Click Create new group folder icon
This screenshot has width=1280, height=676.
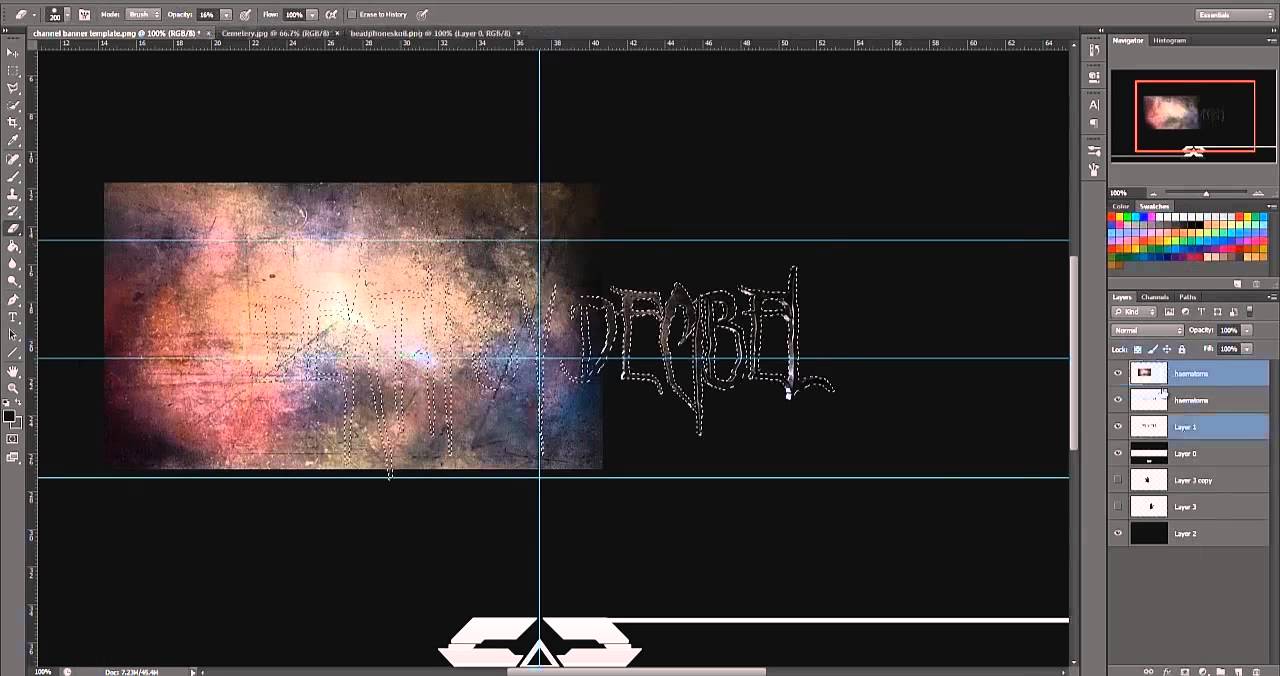tap(1221, 671)
